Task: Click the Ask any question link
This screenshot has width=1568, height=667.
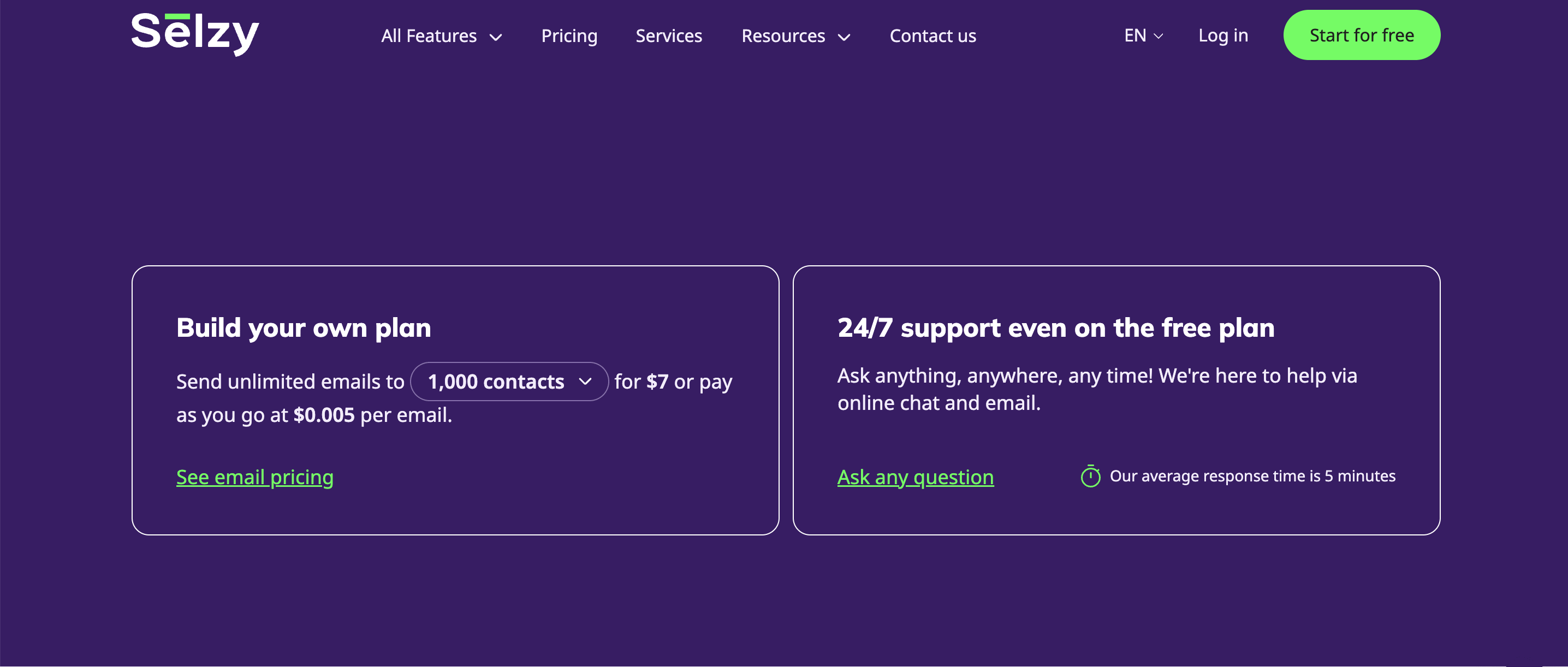Action: pyautogui.click(x=915, y=477)
